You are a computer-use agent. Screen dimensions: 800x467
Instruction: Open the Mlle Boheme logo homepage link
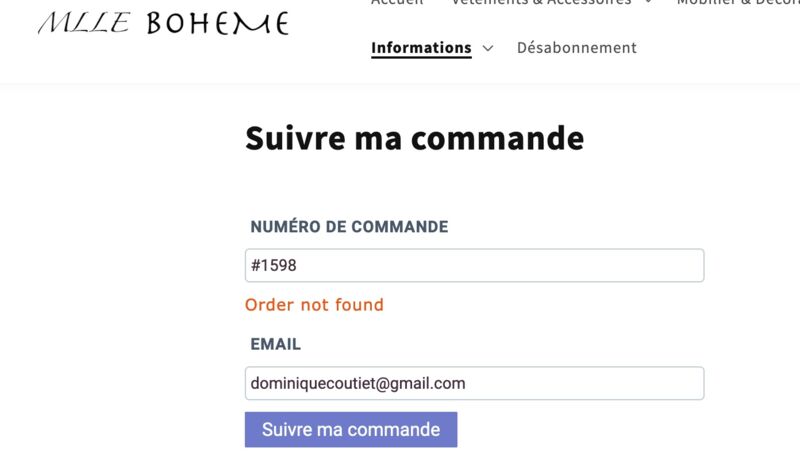click(164, 23)
